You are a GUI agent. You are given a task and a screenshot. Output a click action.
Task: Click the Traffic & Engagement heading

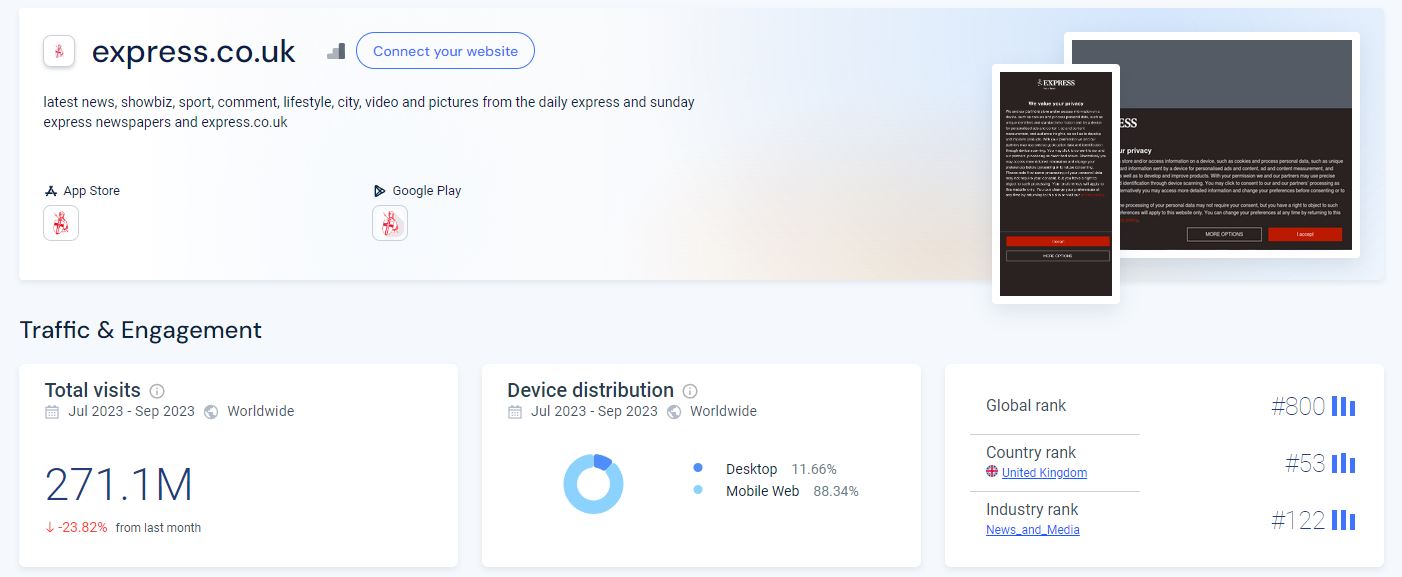(x=141, y=330)
